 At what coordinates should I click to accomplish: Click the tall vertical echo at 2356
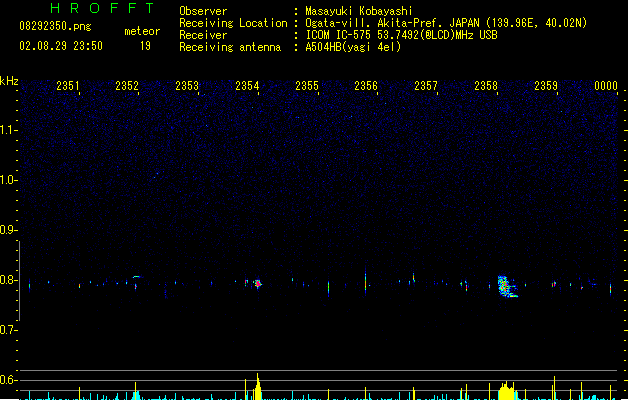point(365,280)
